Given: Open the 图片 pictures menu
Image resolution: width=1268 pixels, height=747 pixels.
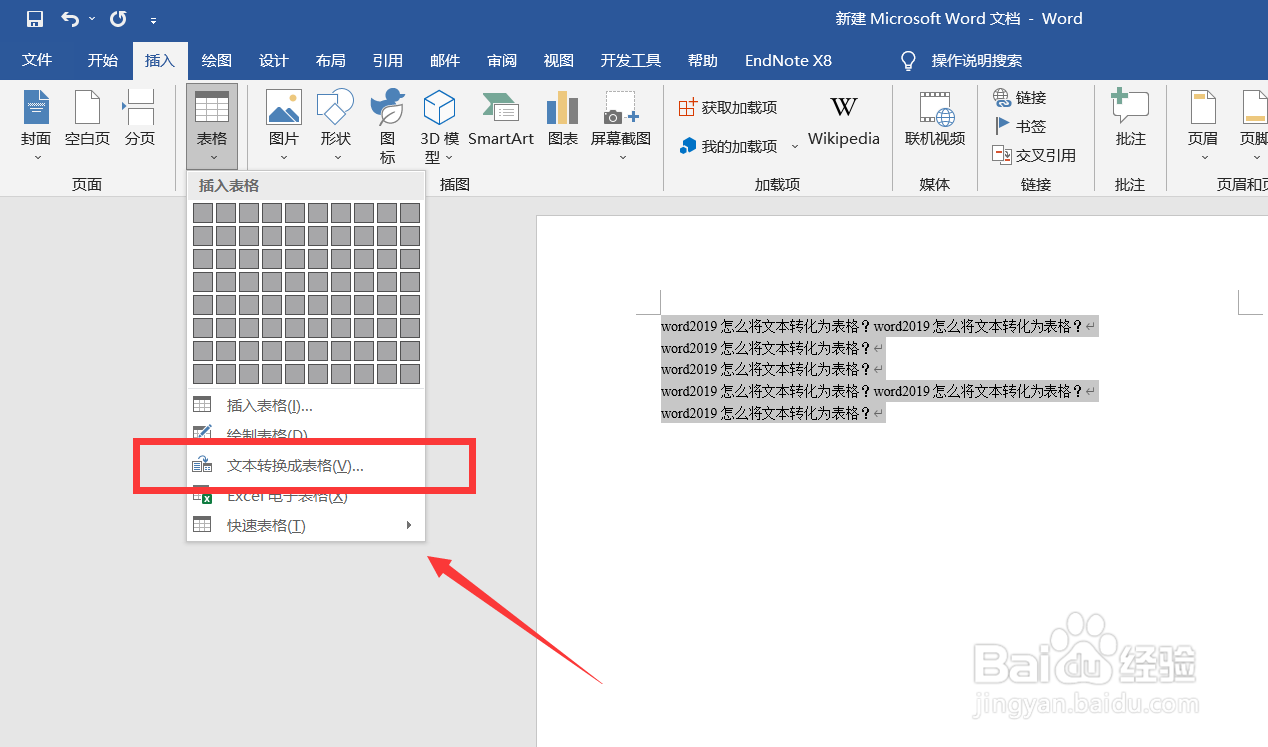Looking at the screenshot, I should [x=284, y=126].
